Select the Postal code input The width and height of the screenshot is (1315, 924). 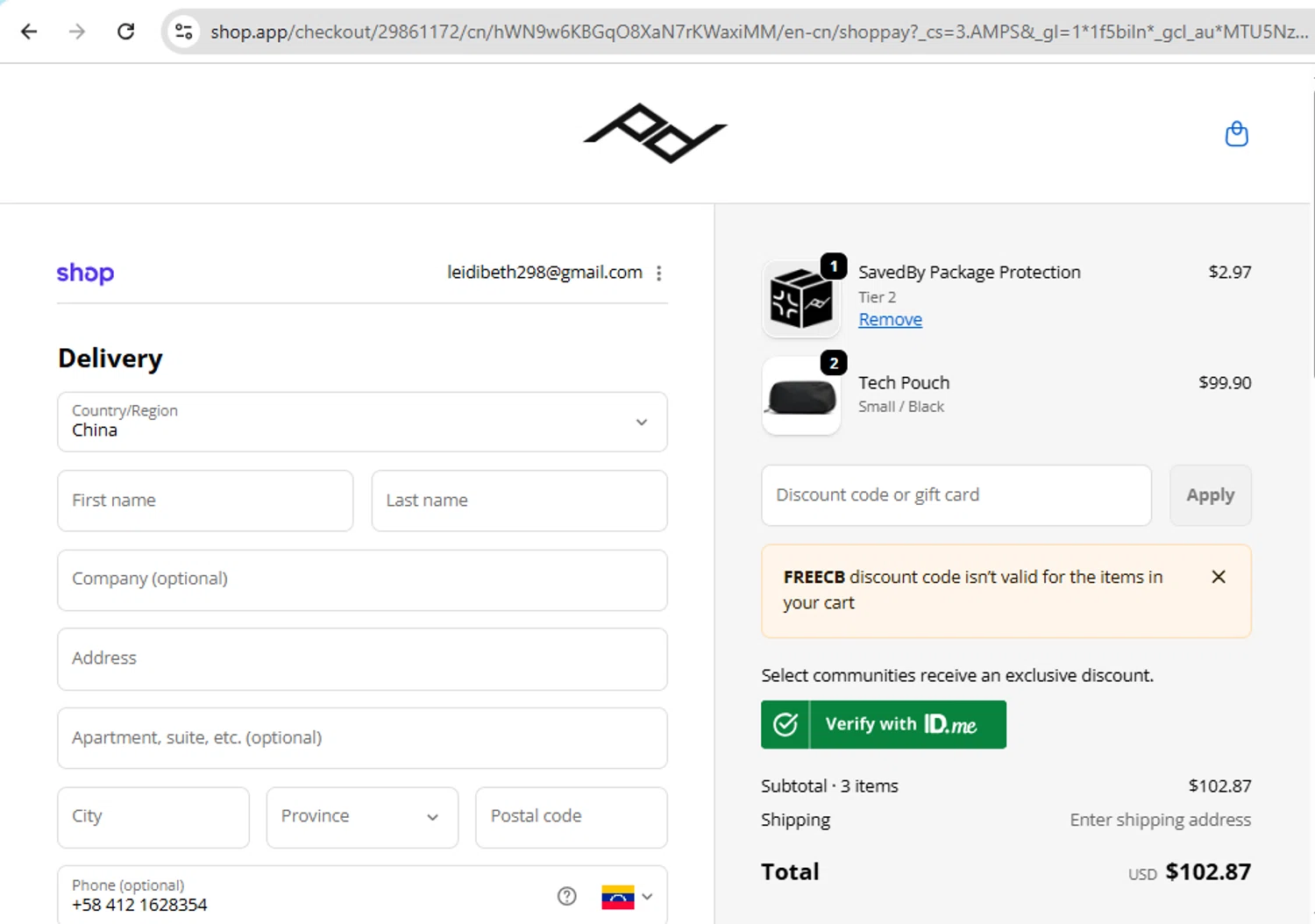pos(571,817)
